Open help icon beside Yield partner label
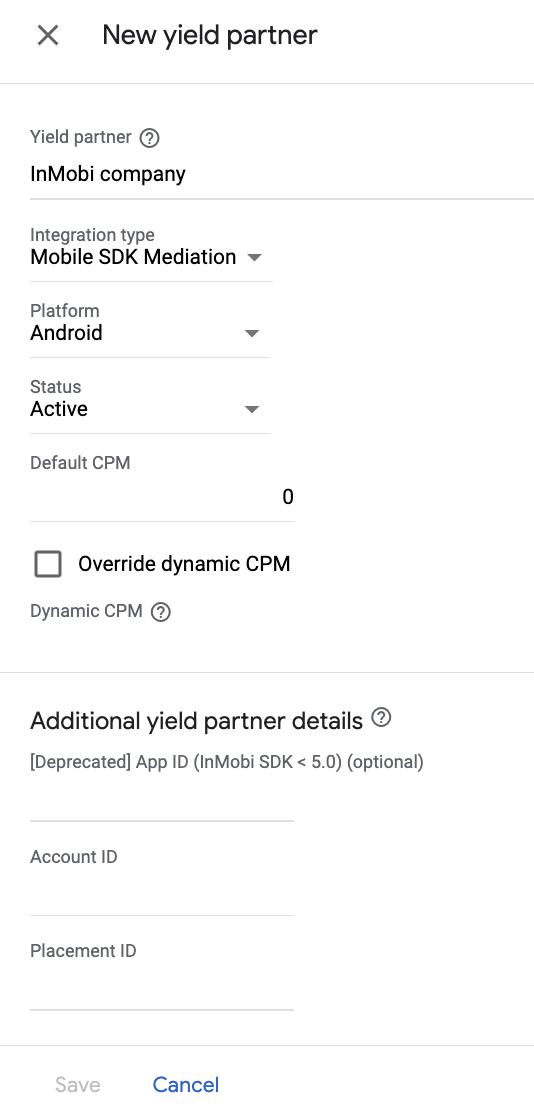Viewport: 534px width, 1115px height. tap(149, 138)
